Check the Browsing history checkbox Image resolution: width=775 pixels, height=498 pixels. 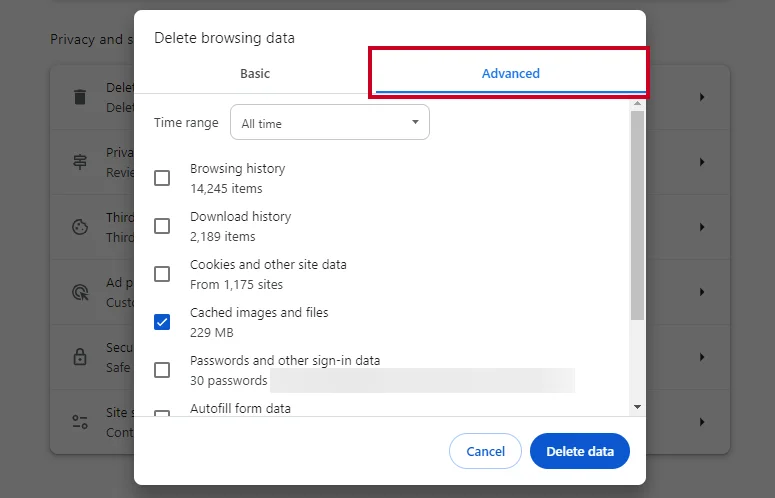[162, 178]
